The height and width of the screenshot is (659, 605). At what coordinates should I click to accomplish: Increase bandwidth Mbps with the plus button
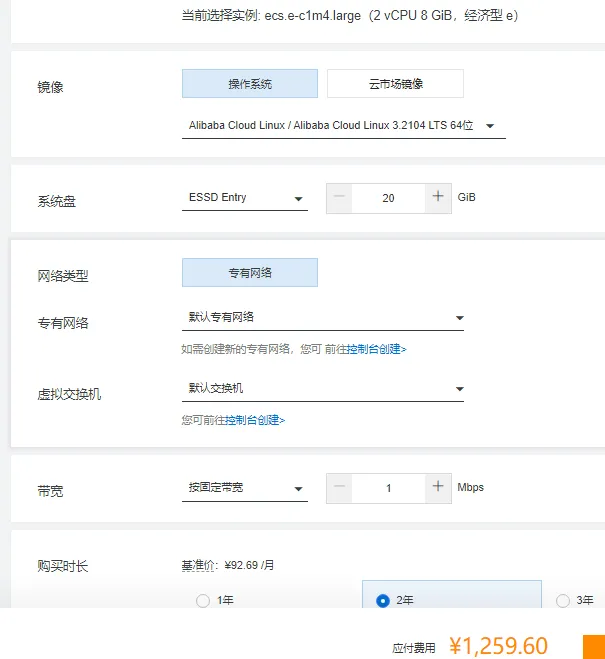(x=438, y=488)
